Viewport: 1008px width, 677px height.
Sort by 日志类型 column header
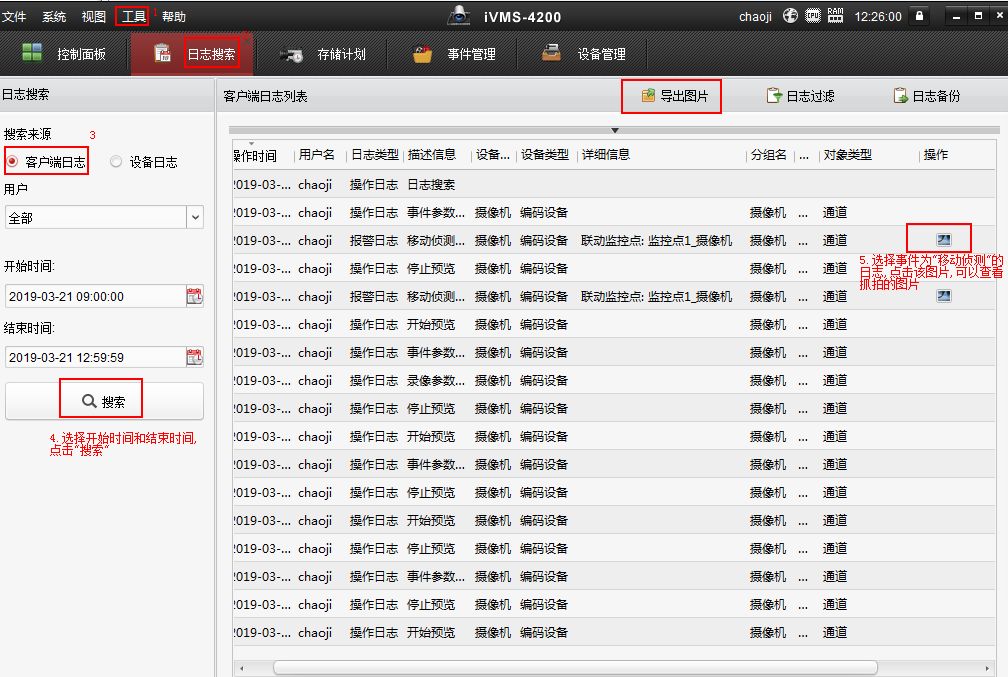tap(375, 155)
